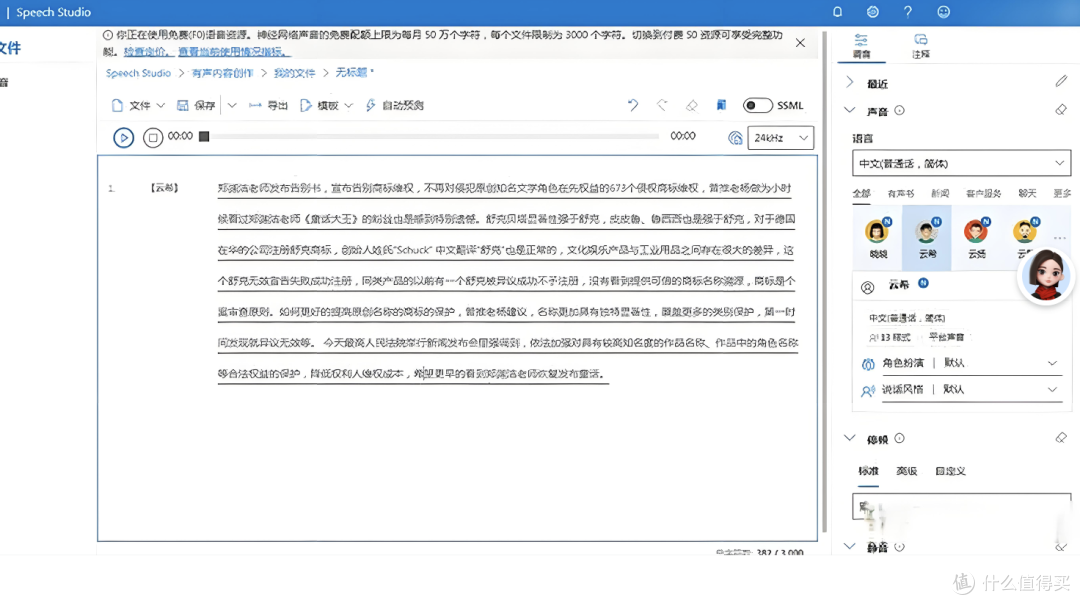Click the eraser icon on the 声音 row
The height and width of the screenshot is (605, 1080).
pos(1061,110)
